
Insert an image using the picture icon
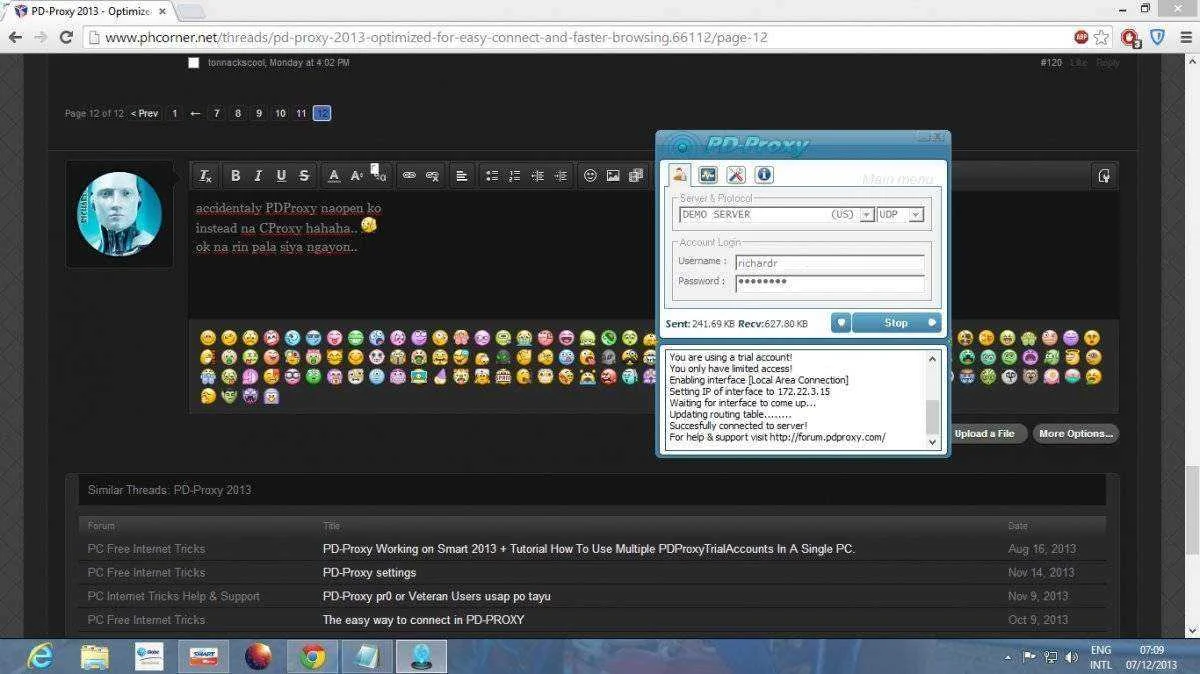pos(613,175)
